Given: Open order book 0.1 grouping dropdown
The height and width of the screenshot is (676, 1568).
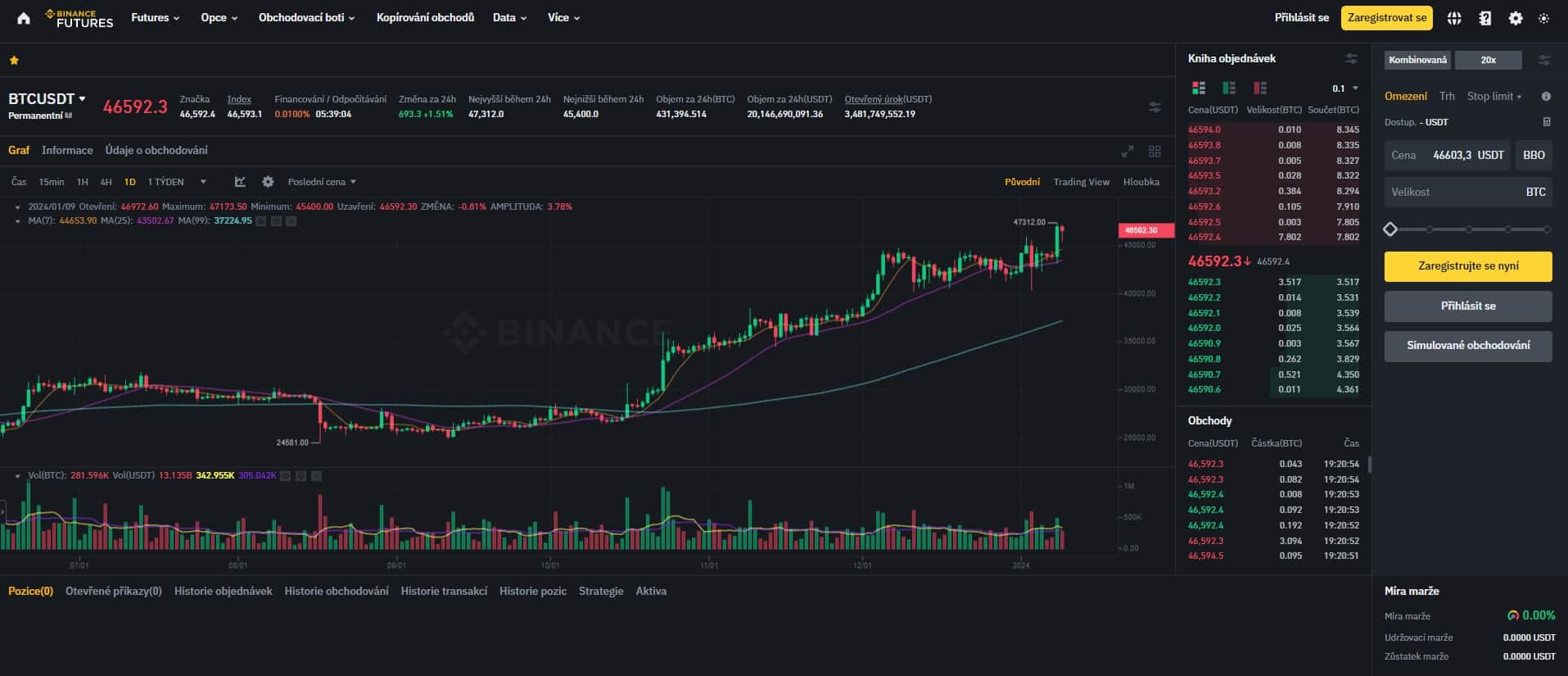Looking at the screenshot, I should tap(1345, 88).
